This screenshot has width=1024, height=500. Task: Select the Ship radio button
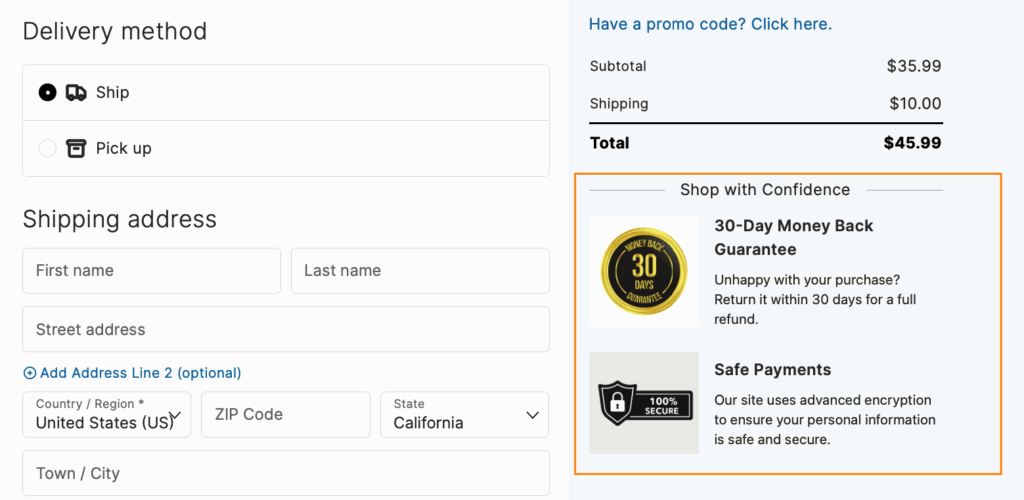pos(48,93)
